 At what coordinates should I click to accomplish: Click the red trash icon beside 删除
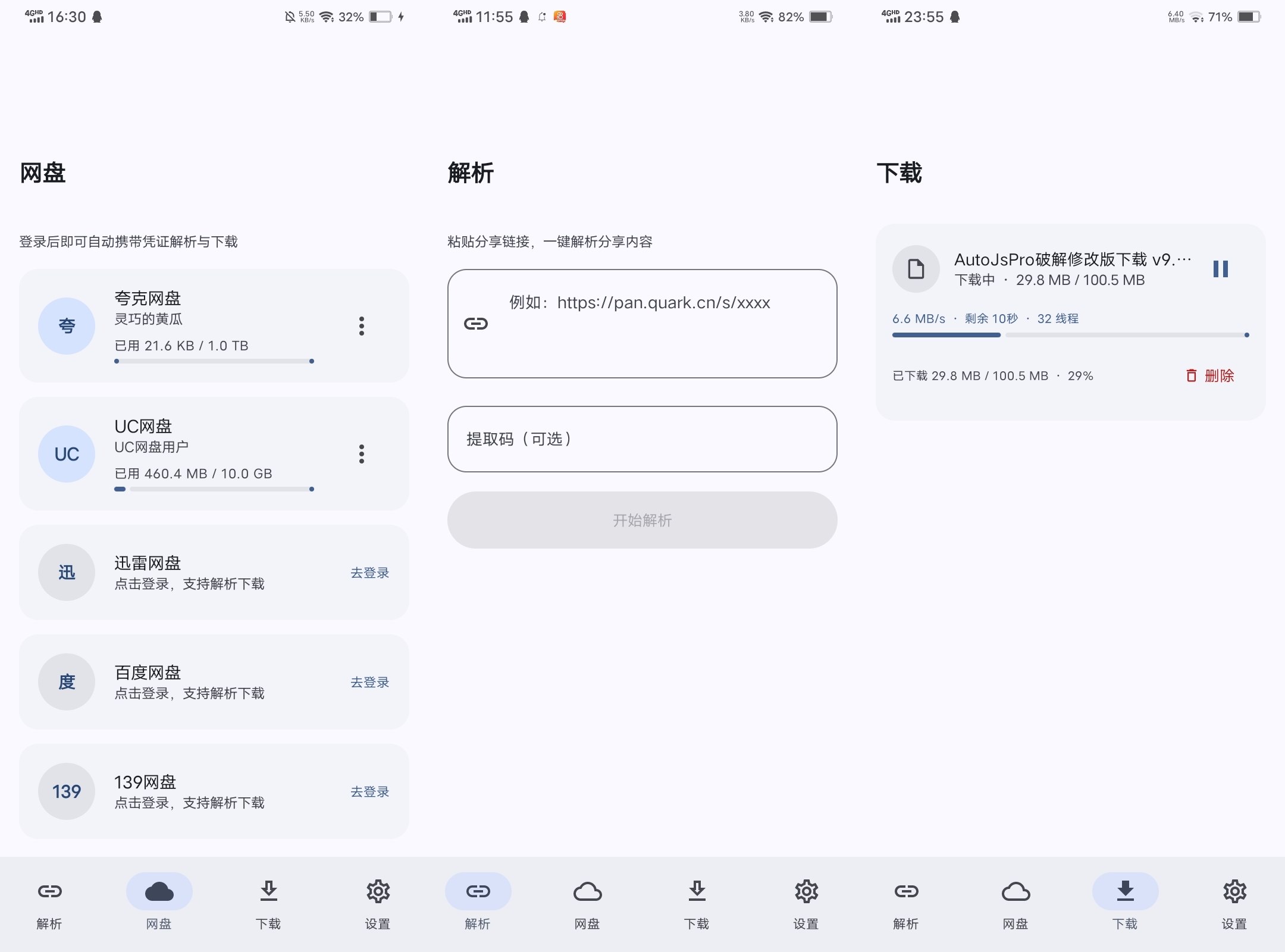tap(1192, 375)
